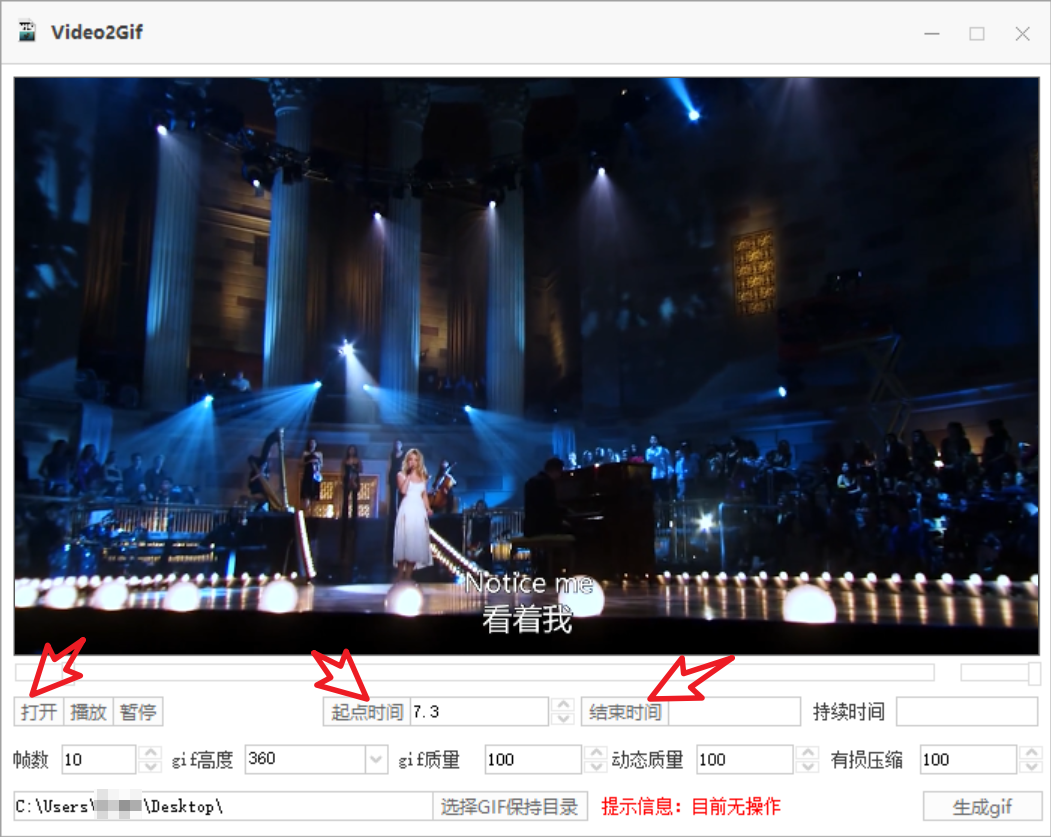Image resolution: width=1051 pixels, height=837 pixels.
Task: Click the video preview frame
Action: coord(526,366)
